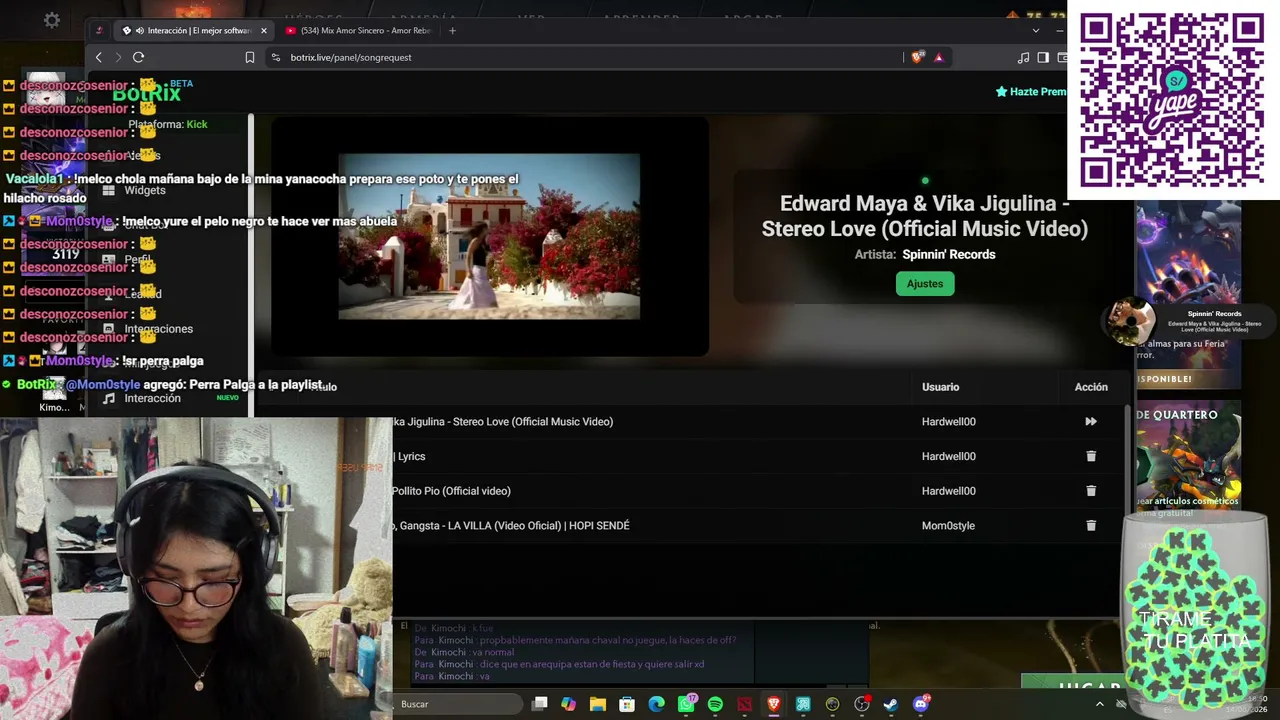Viewport: 1280px width, 720px height.
Task: Delete the Lyrics song row from queue
Action: pyautogui.click(x=1091, y=456)
